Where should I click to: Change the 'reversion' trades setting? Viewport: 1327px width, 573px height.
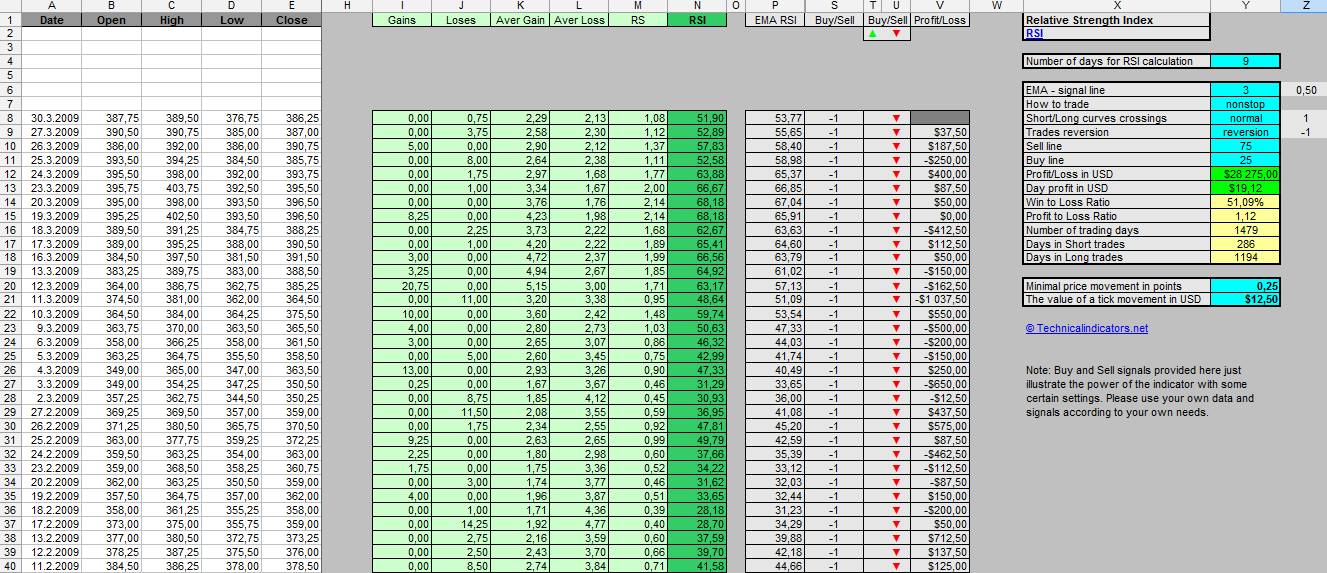1245,132
